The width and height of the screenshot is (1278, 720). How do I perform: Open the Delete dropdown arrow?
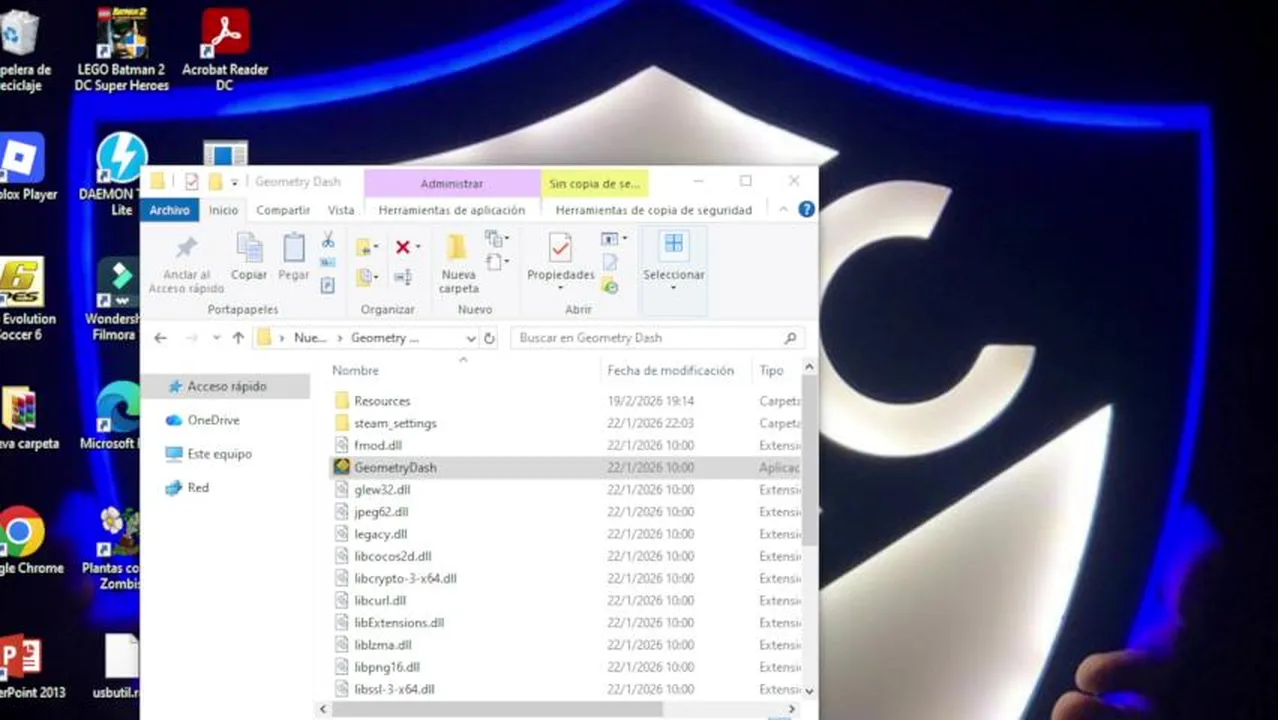click(418, 247)
